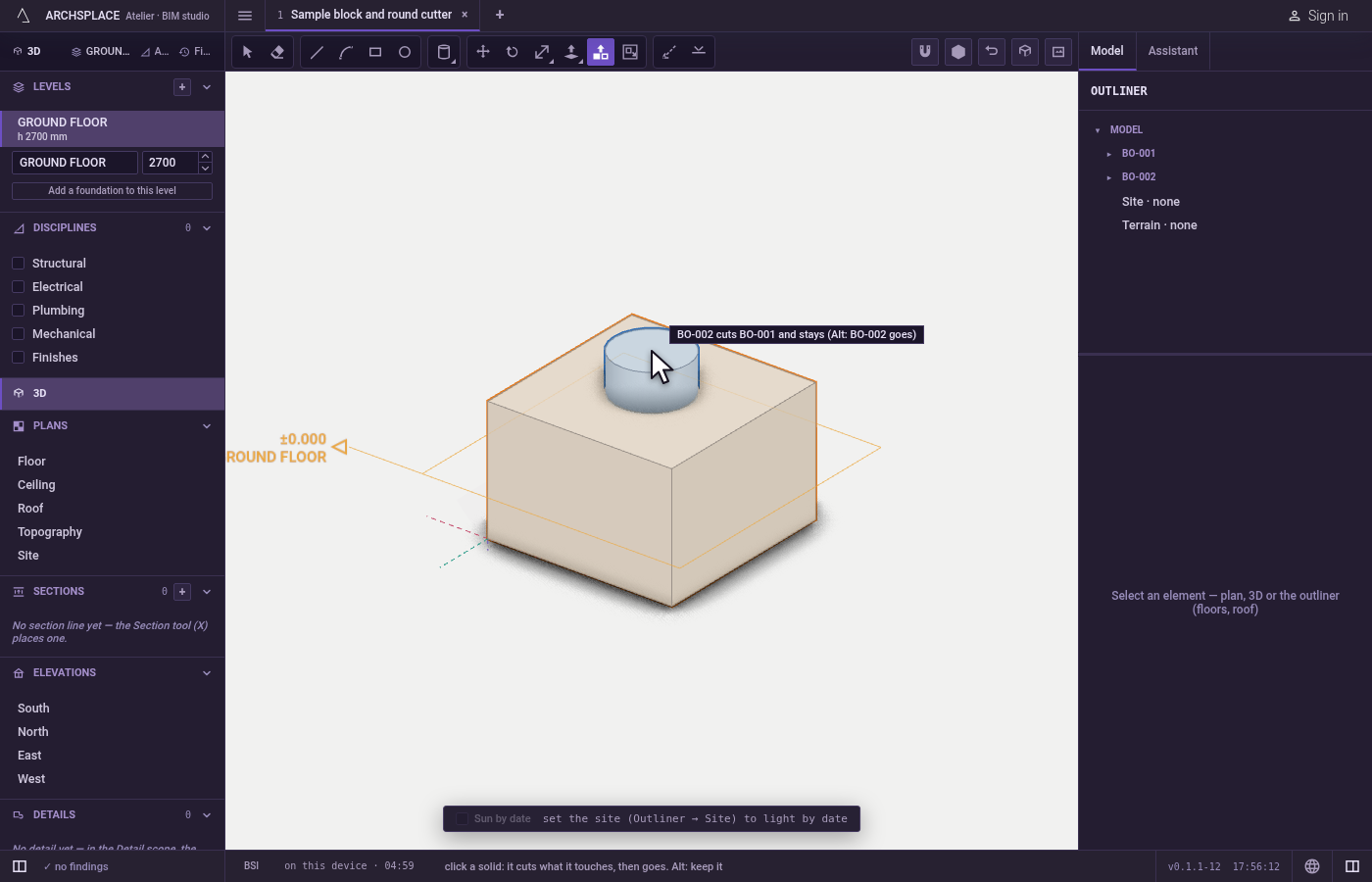Click the undo arrow icon
The width and height of the screenshot is (1372, 882).
pos(992,52)
